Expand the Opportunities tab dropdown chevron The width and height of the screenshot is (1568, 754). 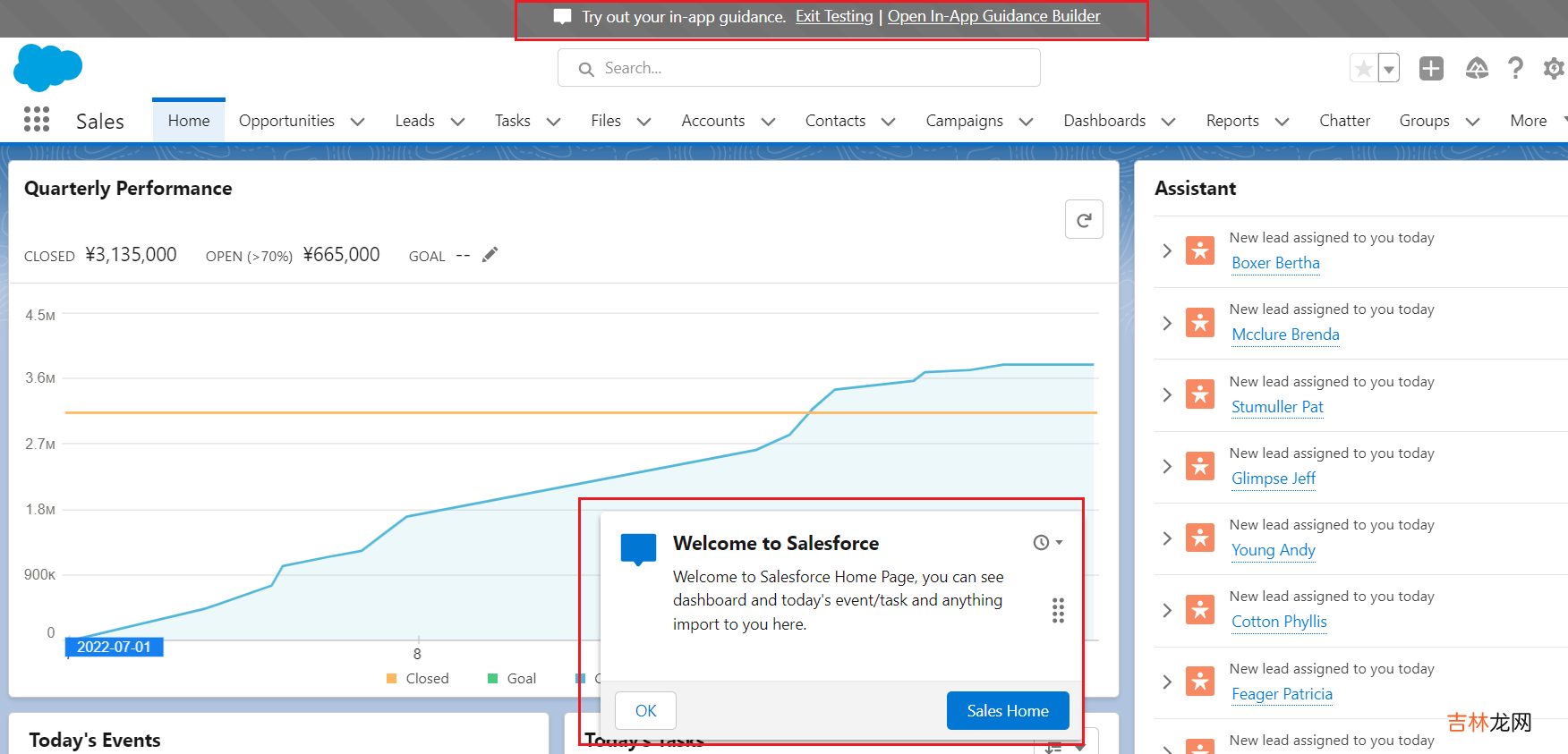pos(358,122)
